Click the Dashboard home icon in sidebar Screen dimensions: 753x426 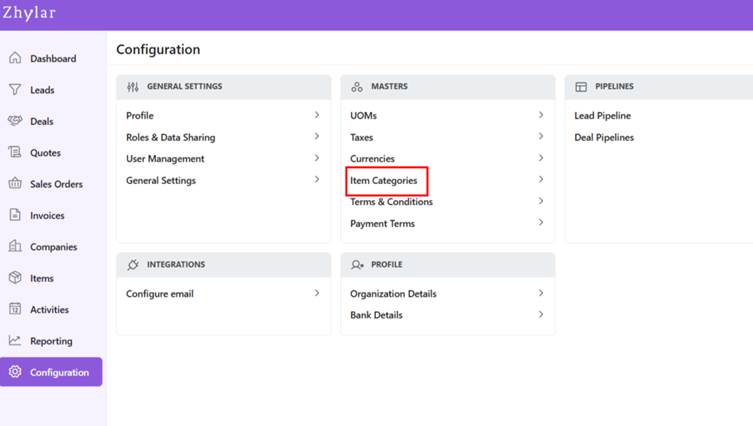point(15,58)
